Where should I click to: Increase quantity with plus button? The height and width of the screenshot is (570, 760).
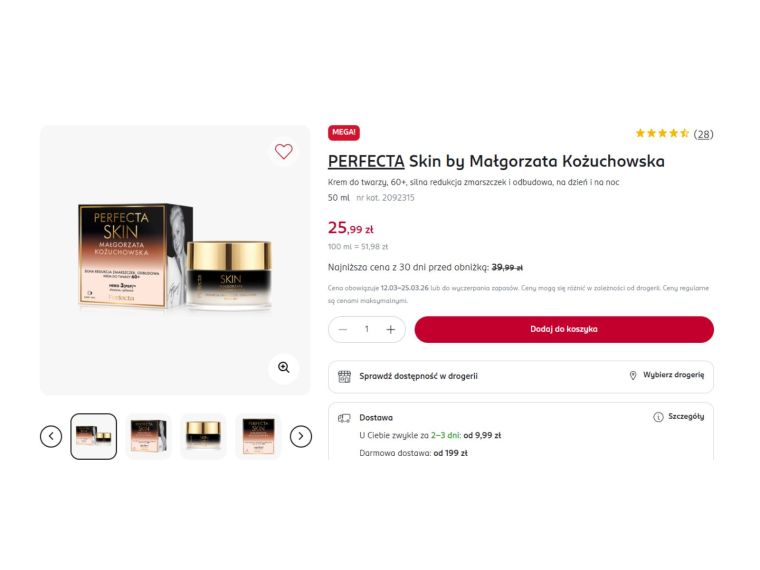tap(391, 330)
